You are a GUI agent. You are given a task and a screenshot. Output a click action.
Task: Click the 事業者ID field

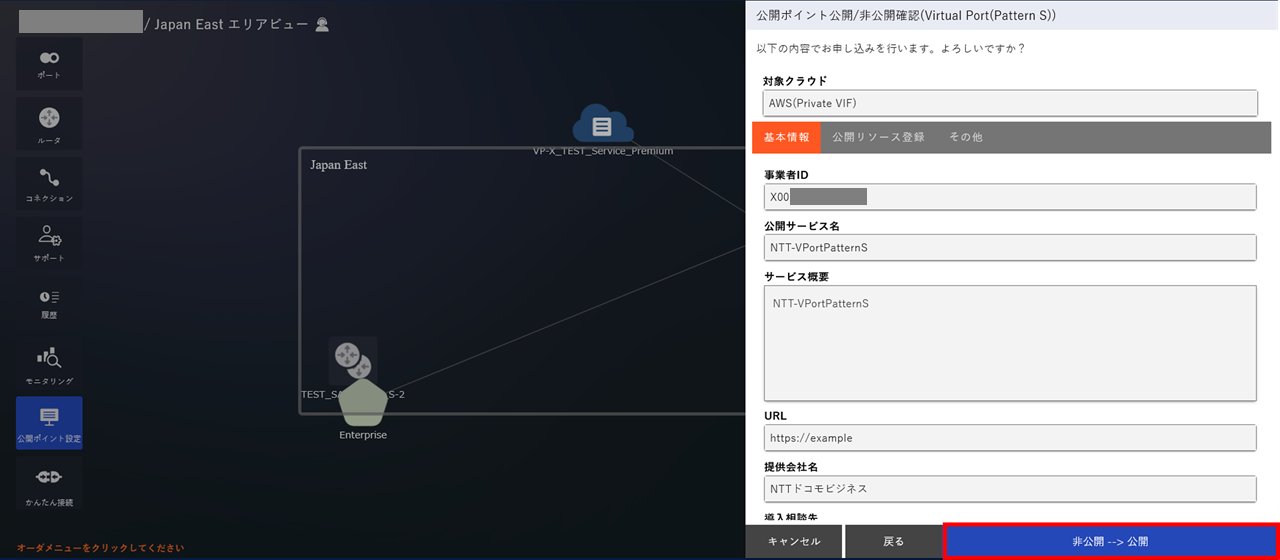click(1010, 197)
